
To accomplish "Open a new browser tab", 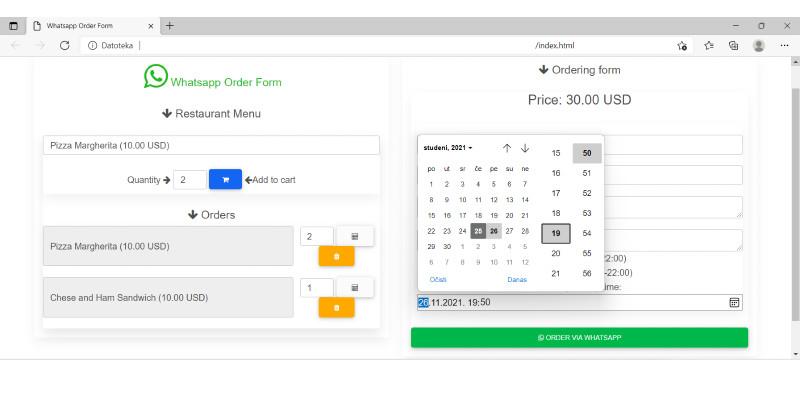I will (x=170, y=25).
